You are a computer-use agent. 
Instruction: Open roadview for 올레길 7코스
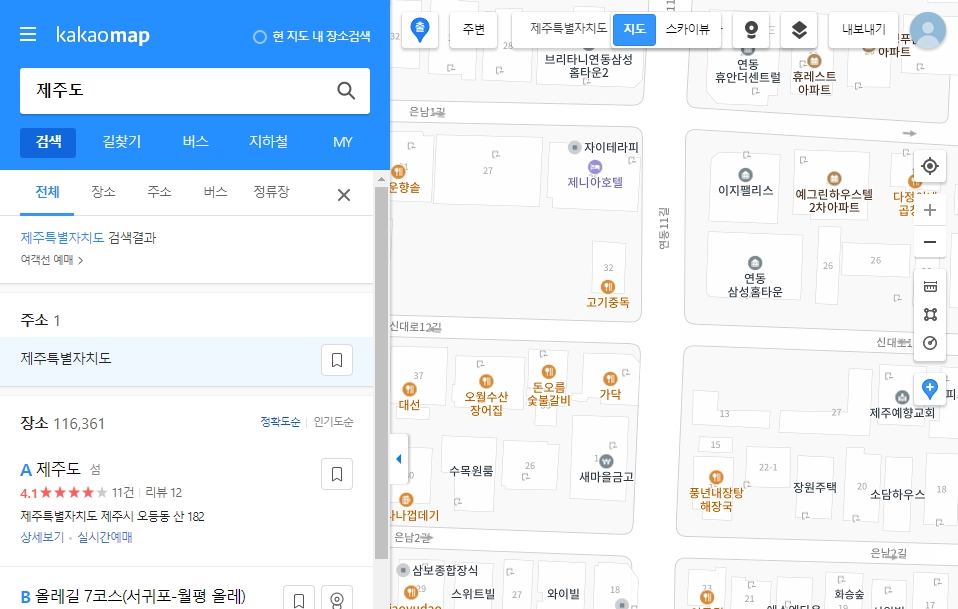337,600
